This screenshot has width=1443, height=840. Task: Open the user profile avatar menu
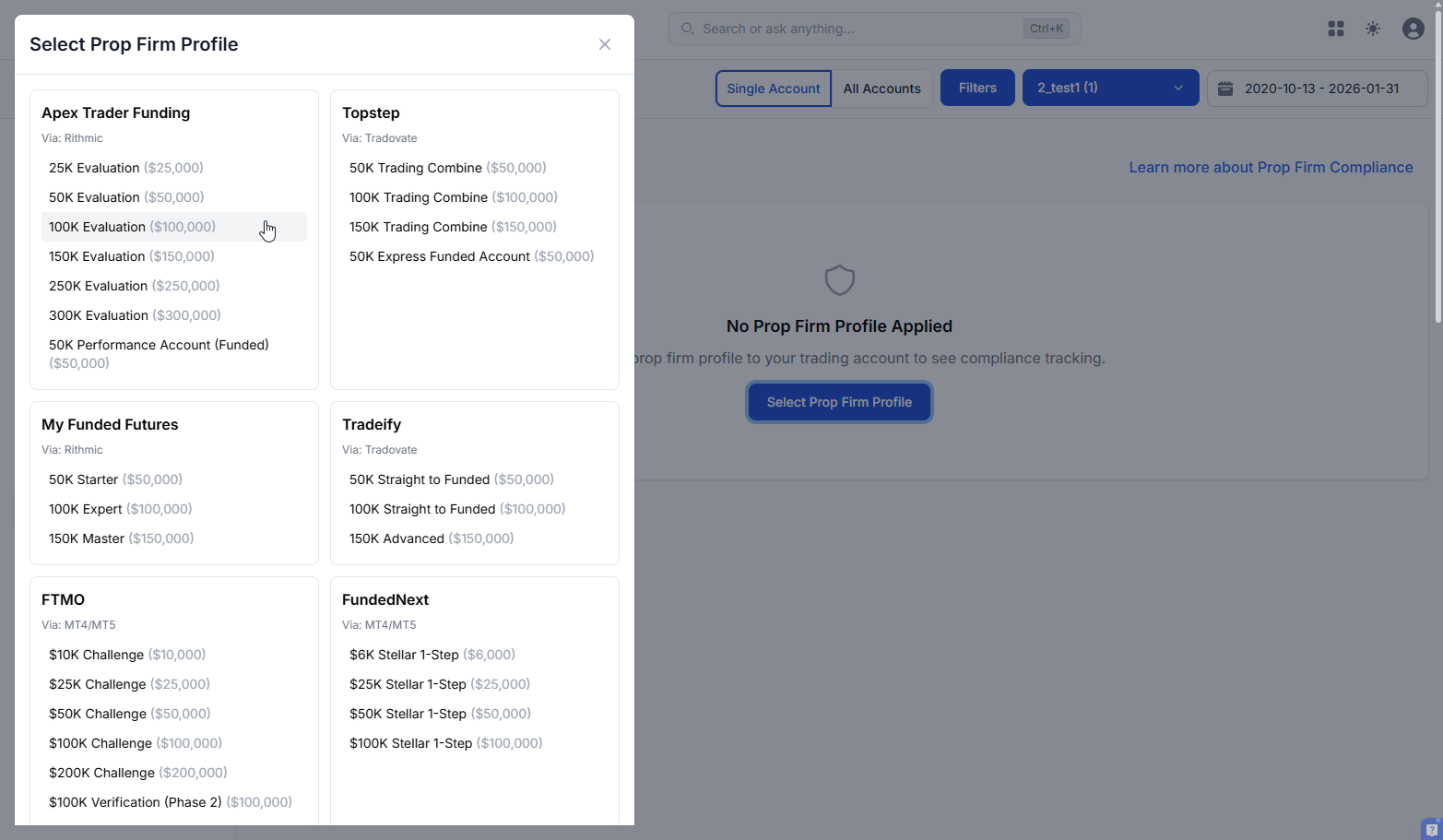pos(1413,29)
